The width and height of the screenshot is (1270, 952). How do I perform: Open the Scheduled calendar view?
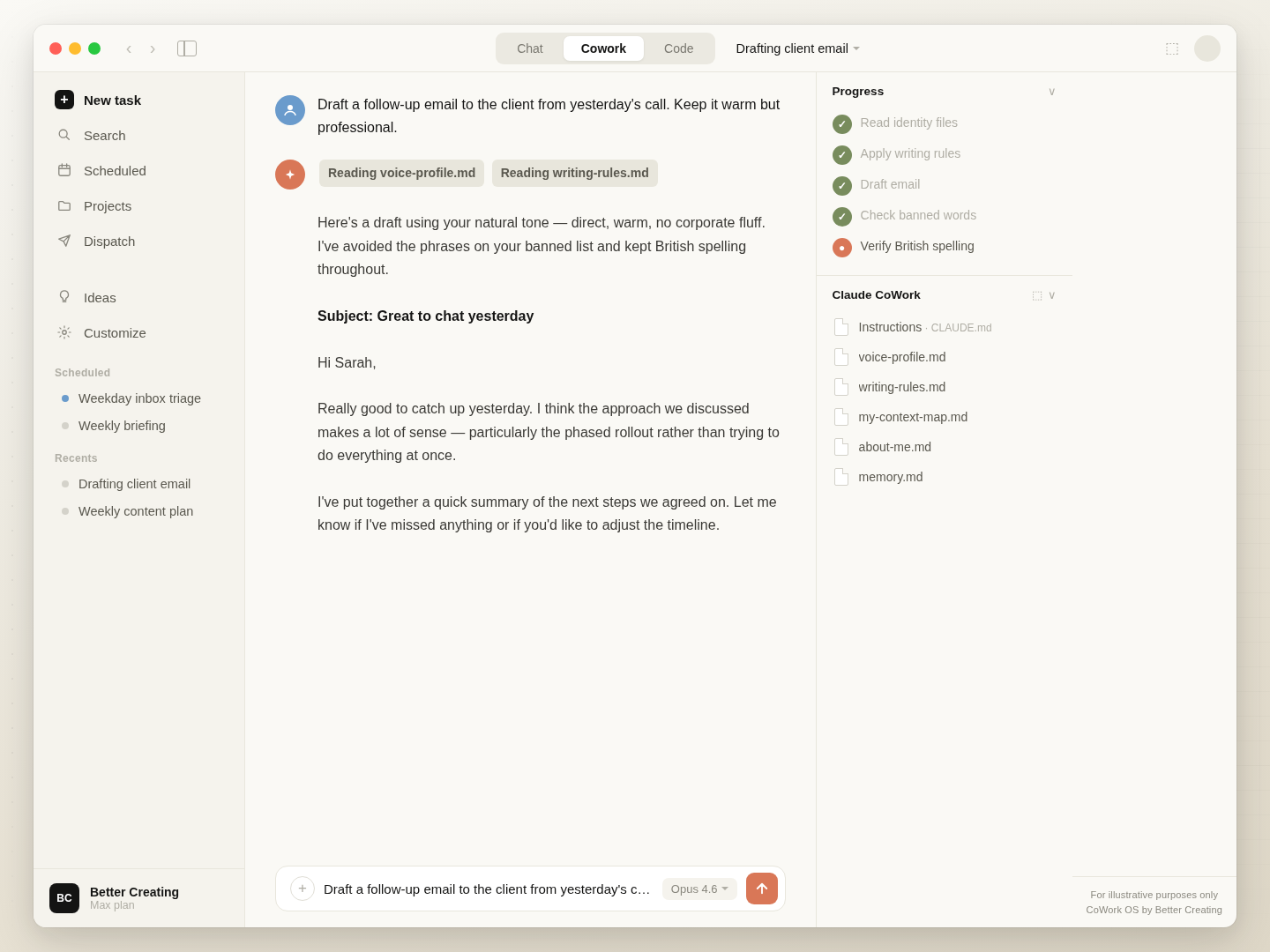[x=115, y=170]
